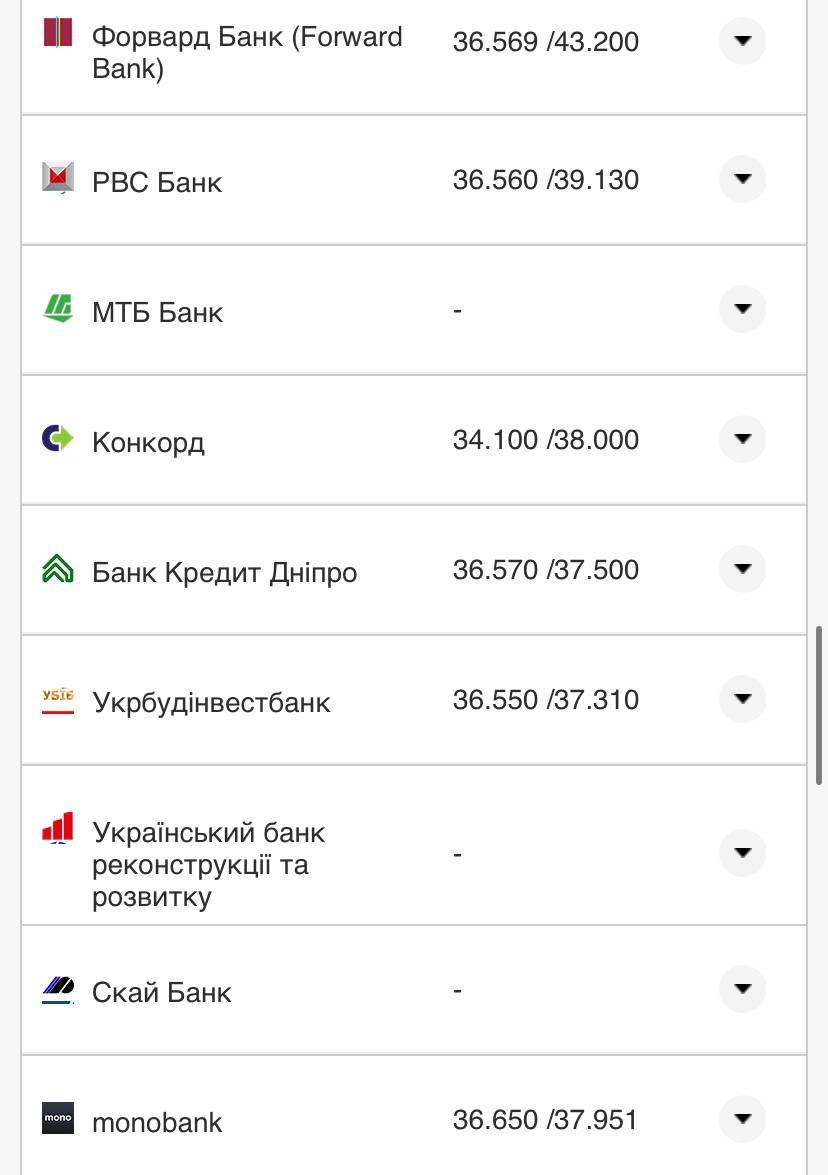Expand the Конкорд row dropdown

[x=742, y=439]
